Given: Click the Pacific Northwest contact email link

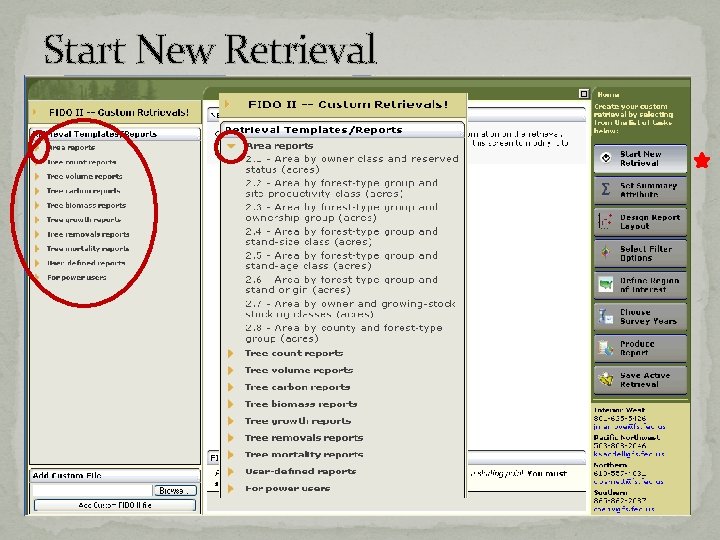Looking at the screenshot, I should point(629,454).
